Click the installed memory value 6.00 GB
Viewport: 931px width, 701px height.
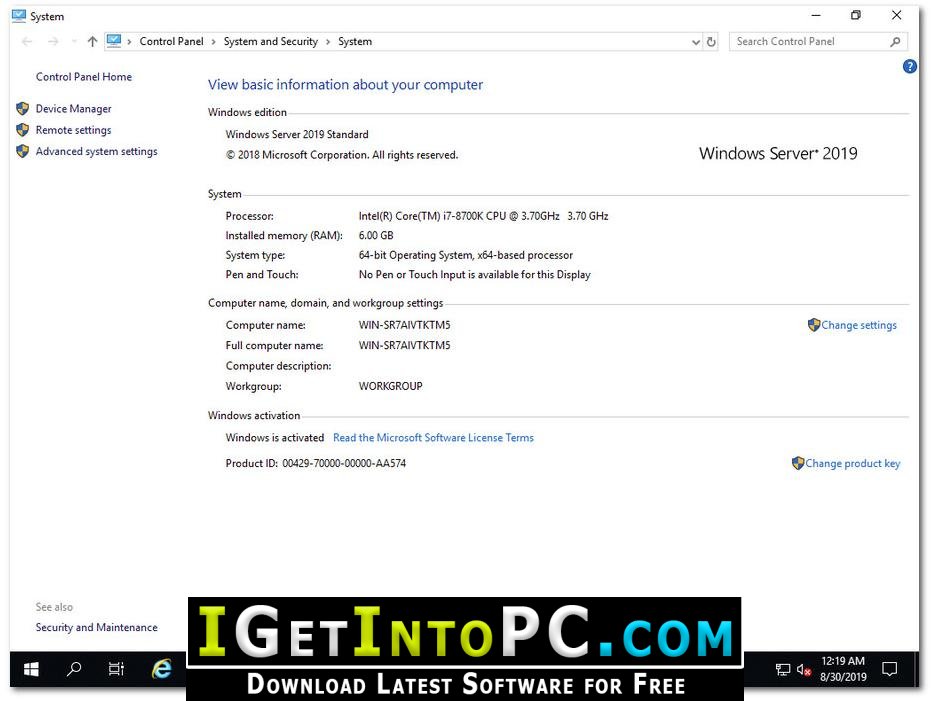click(x=376, y=236)
